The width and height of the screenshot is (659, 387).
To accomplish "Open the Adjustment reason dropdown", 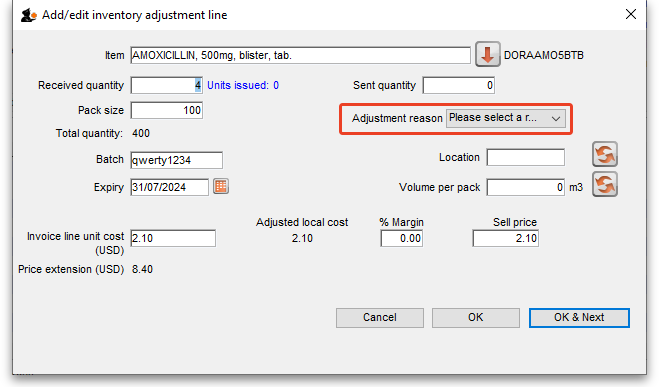I will pyautogui.click(x=506, y=118).
